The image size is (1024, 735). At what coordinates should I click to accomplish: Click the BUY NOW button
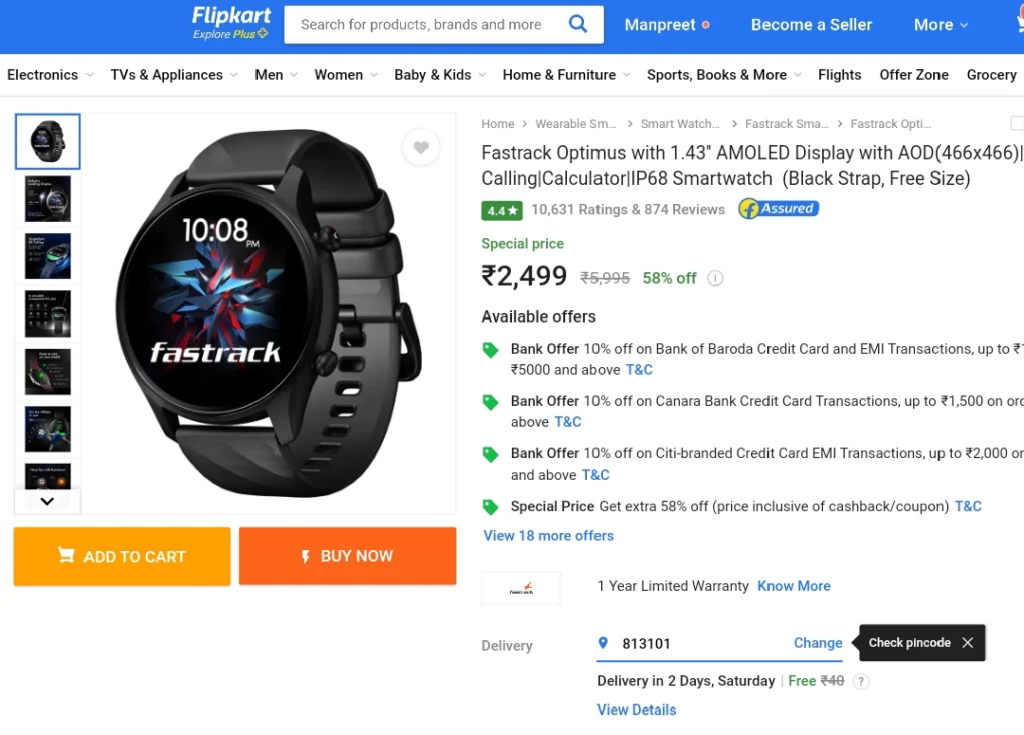click(x=347, y=556)
